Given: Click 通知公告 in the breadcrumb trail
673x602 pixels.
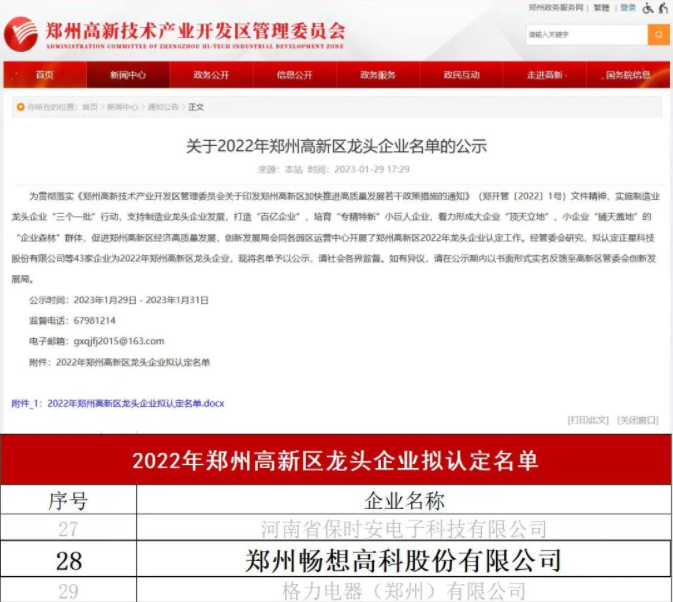Looking at the screenshot, I should point(163,107).
